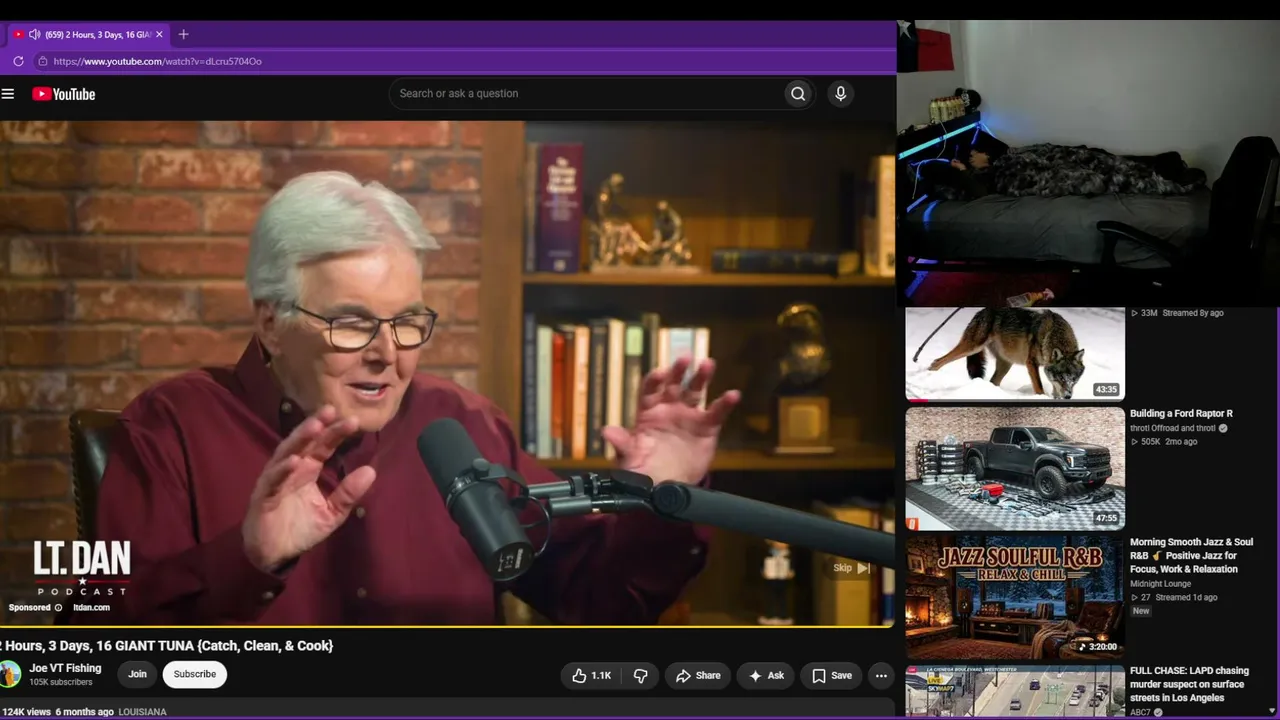This screenshot has width=1280, height=720.
Task: Click the LOUISIANA location tag
Action: pyautogui.click(x=142, y=712)
